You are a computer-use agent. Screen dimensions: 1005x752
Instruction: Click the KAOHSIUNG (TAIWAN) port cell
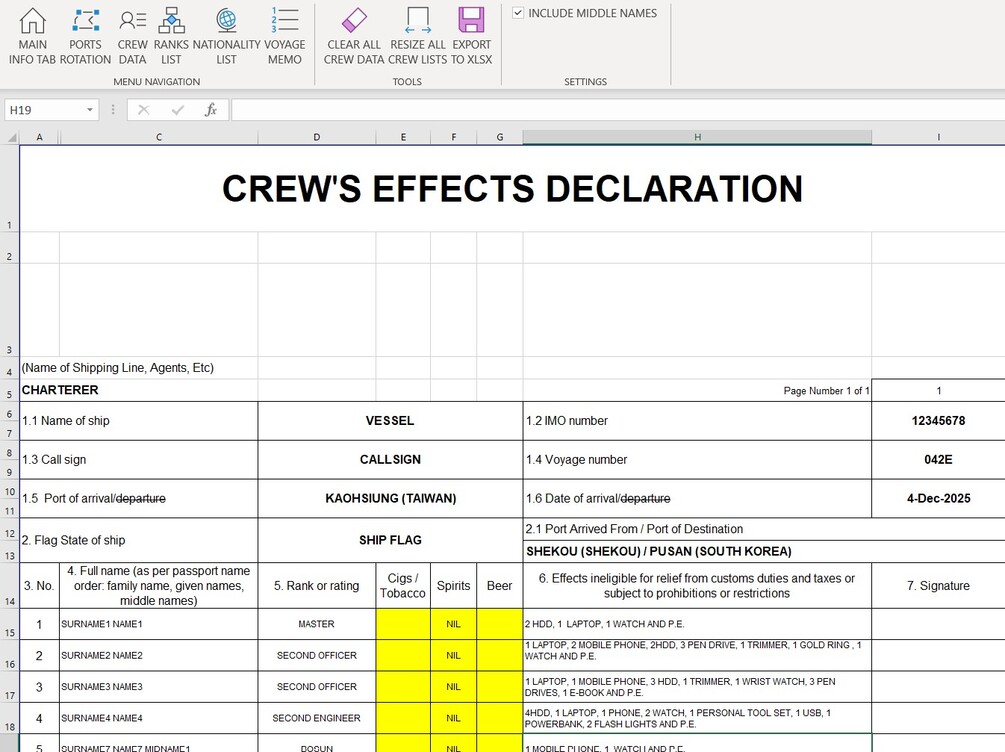[x=390, y=498]
